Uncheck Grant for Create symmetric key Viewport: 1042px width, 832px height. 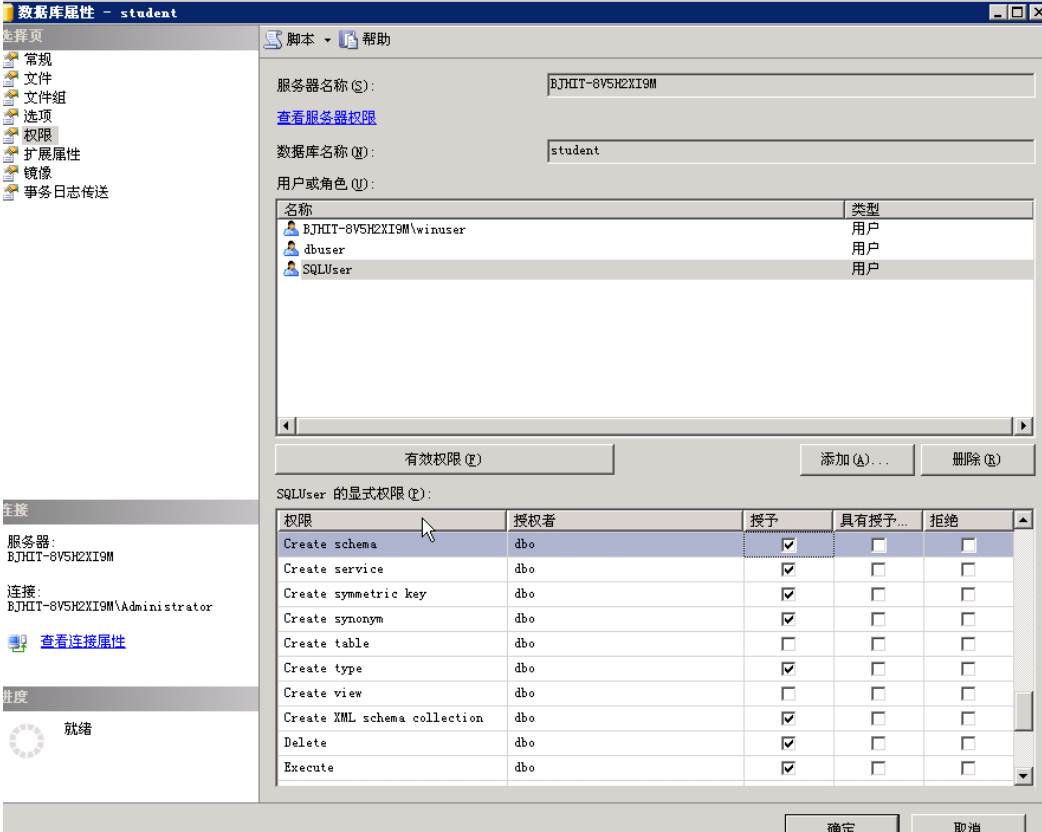pos(788,594)
